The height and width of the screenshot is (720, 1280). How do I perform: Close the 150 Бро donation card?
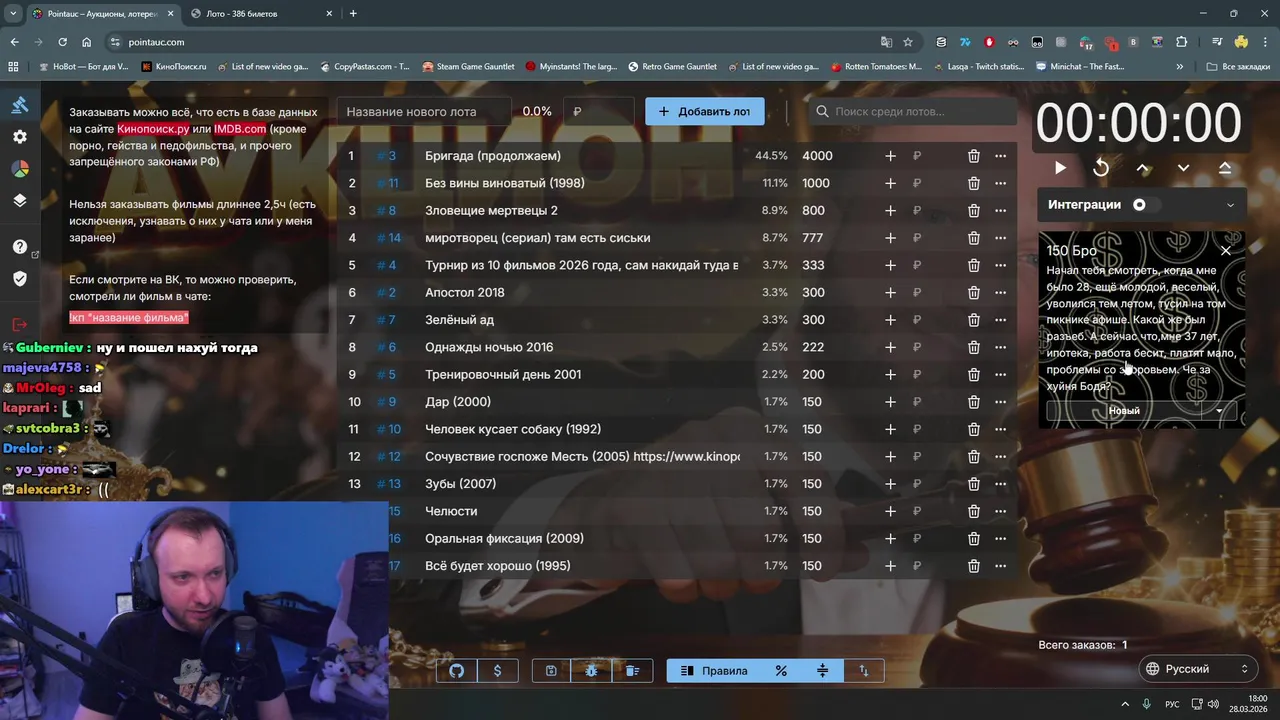(x=1226, y=250)
